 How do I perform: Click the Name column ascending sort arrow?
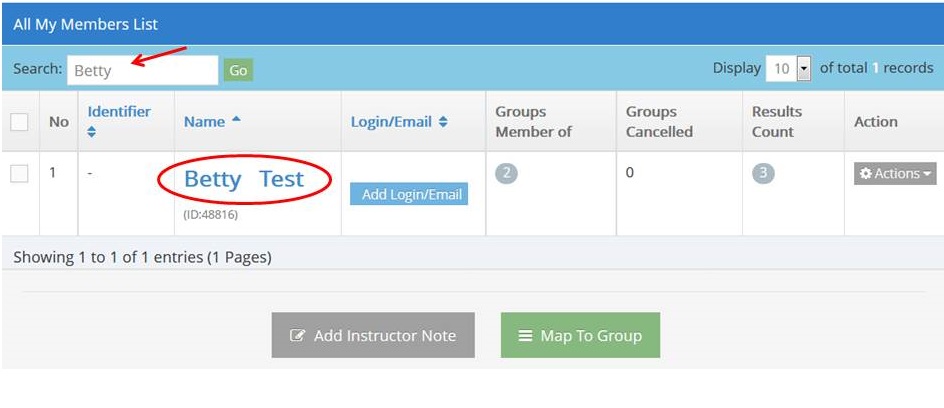[x=236, y=120]
